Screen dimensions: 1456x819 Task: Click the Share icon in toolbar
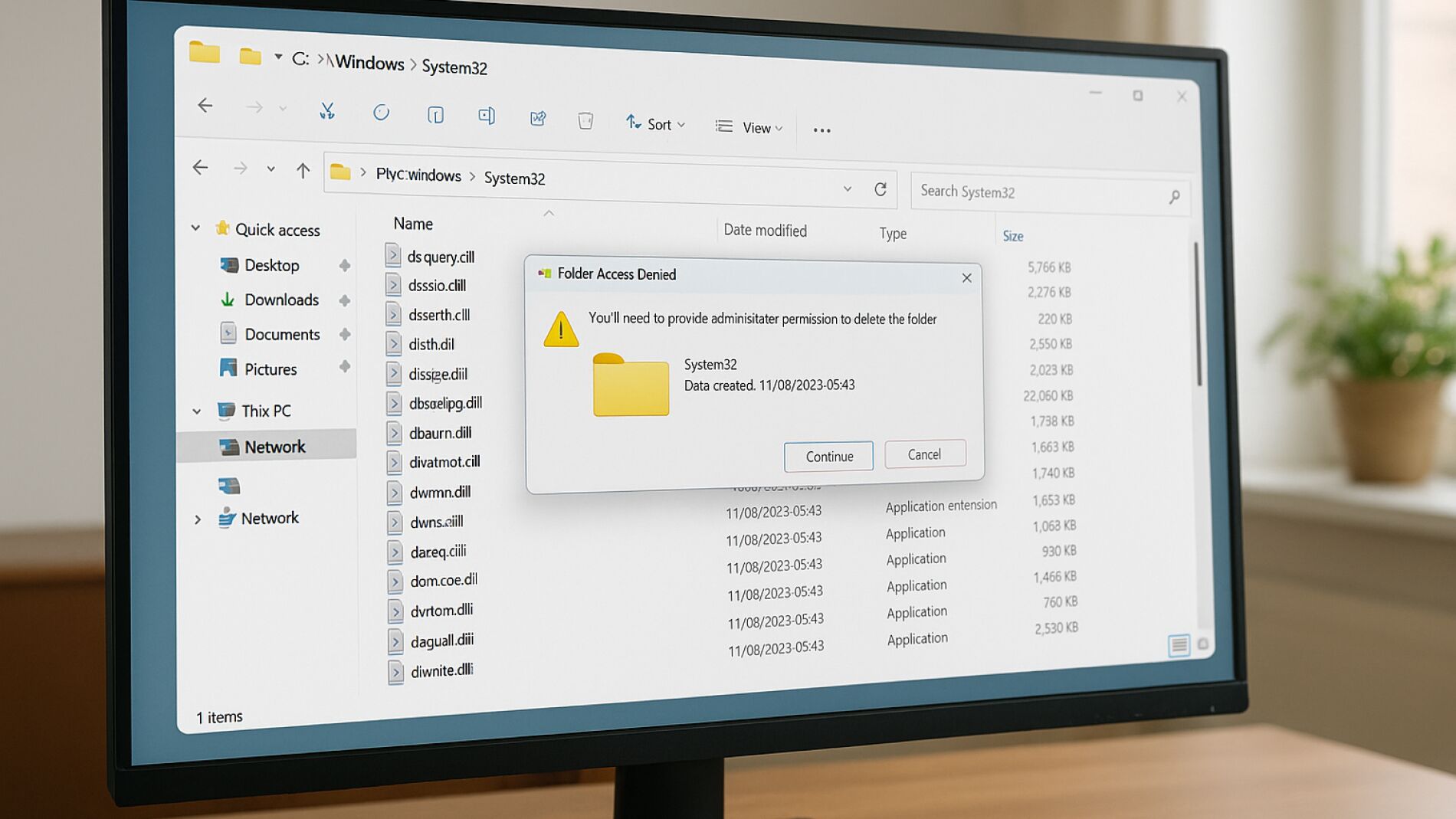538,118
